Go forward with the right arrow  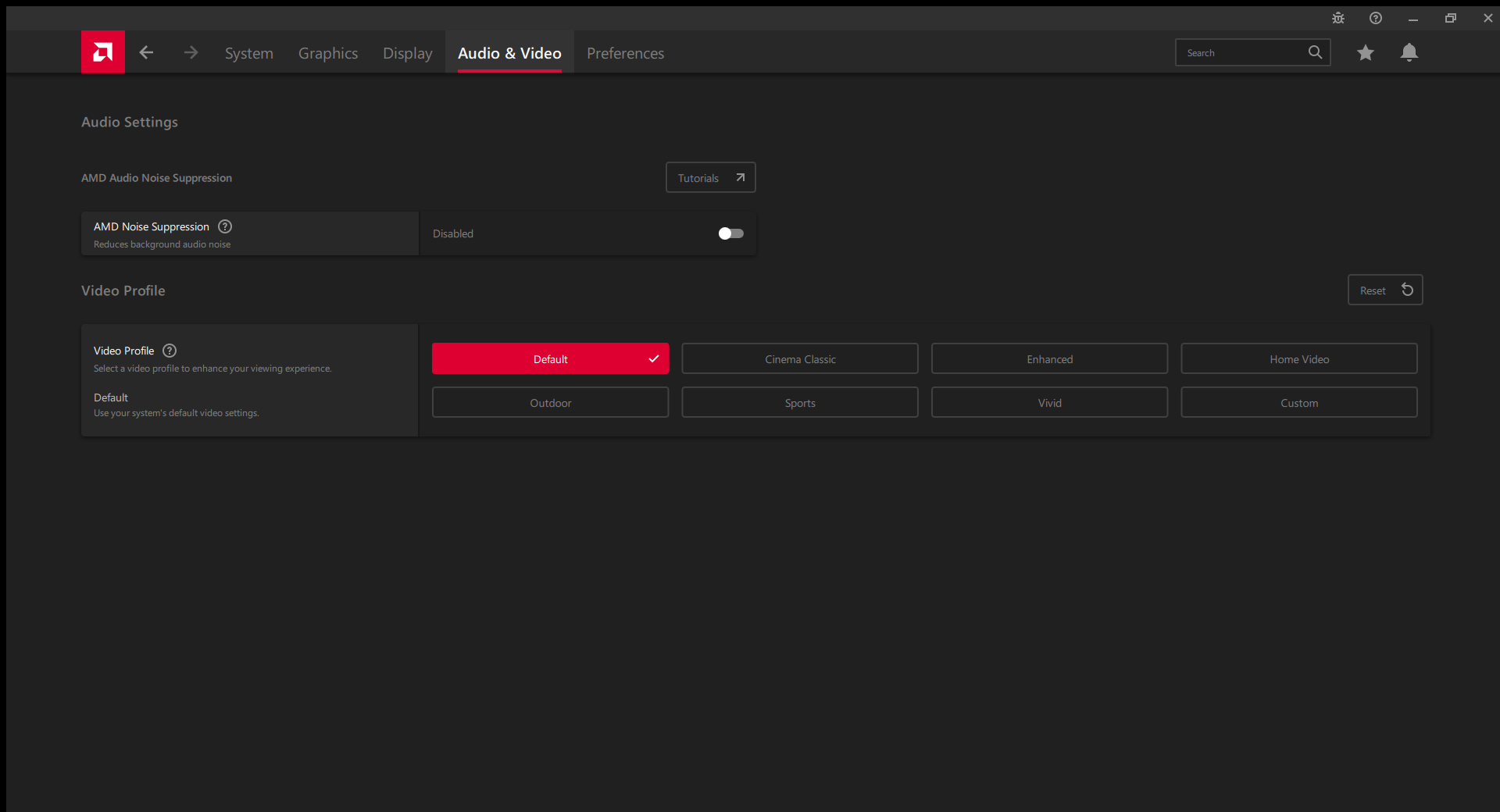(x=191, y=52)
